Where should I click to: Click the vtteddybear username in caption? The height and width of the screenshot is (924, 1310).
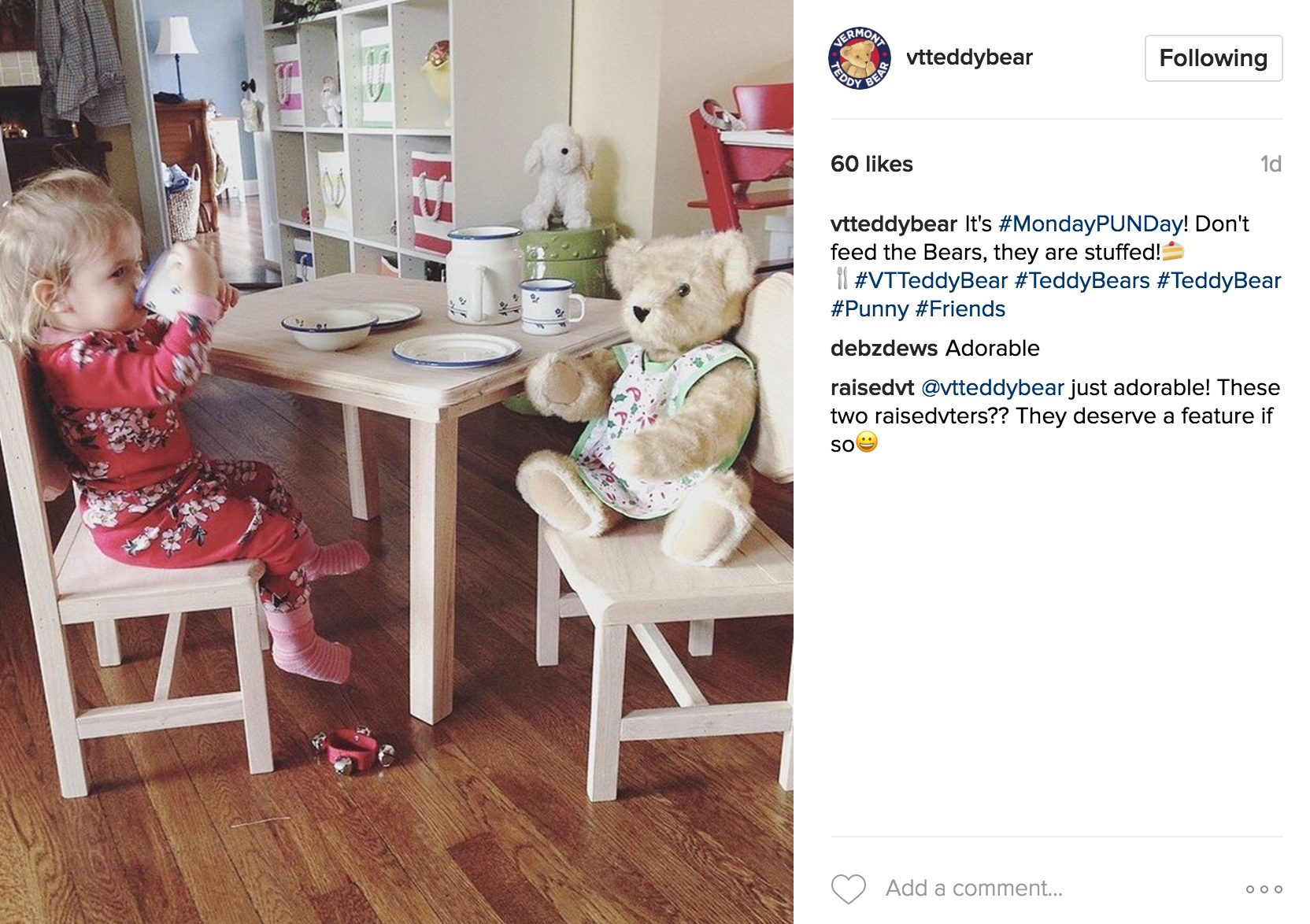[894, 224]
